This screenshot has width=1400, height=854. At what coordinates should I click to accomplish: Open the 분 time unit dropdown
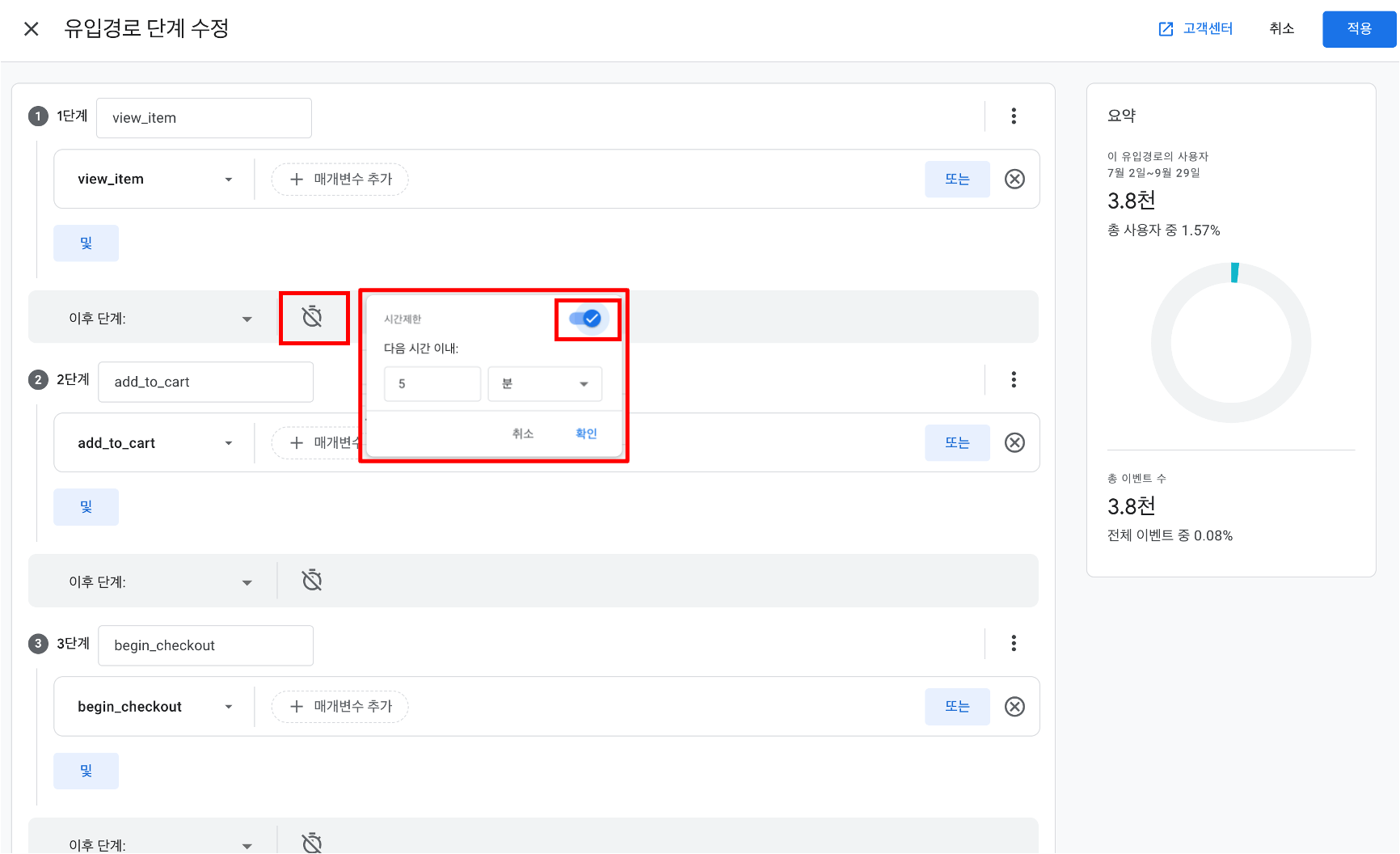[545, 384]
